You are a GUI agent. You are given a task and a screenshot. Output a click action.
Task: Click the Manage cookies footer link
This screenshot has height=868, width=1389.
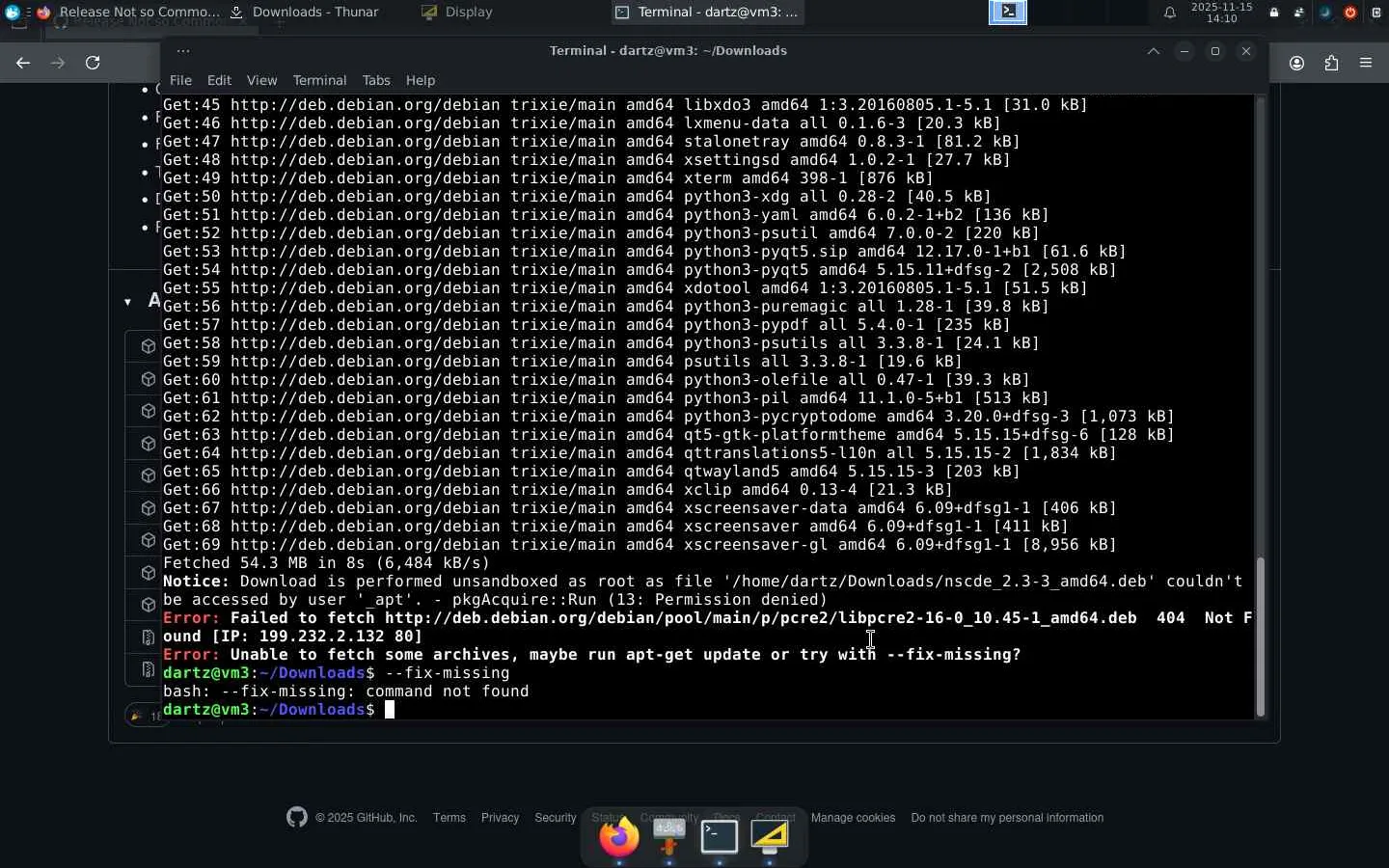(853, 818)
